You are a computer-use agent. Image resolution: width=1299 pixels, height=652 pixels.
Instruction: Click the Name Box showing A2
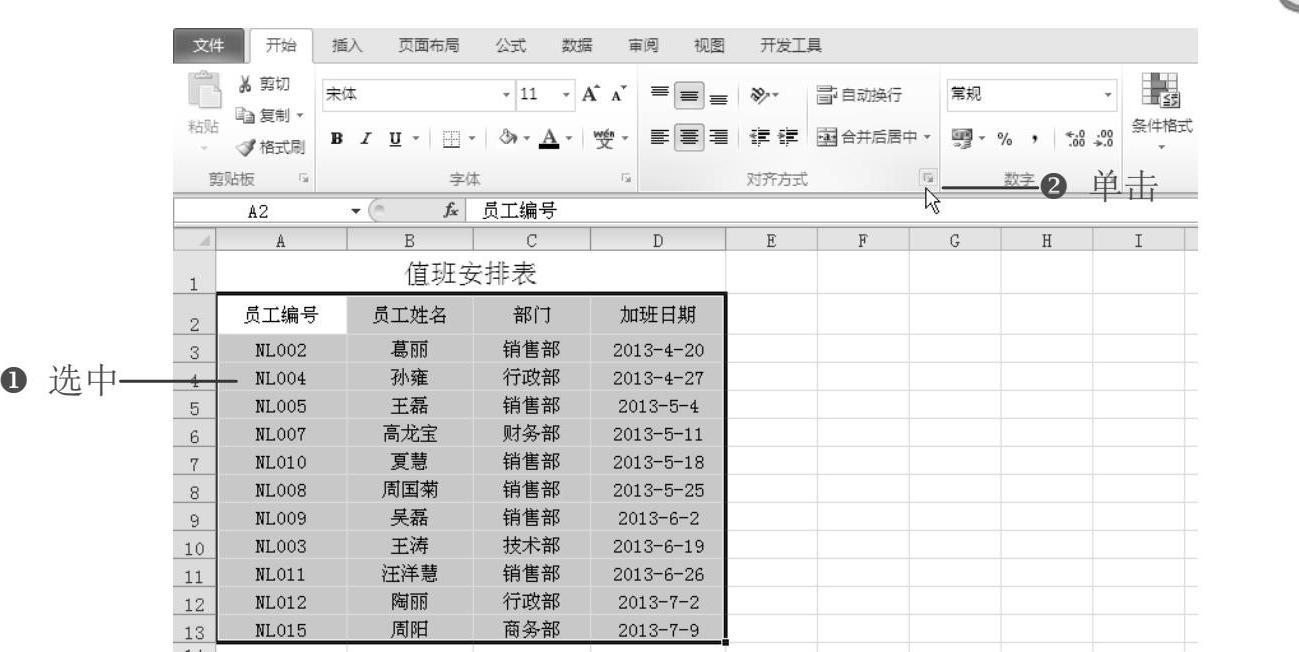(259, 210)
